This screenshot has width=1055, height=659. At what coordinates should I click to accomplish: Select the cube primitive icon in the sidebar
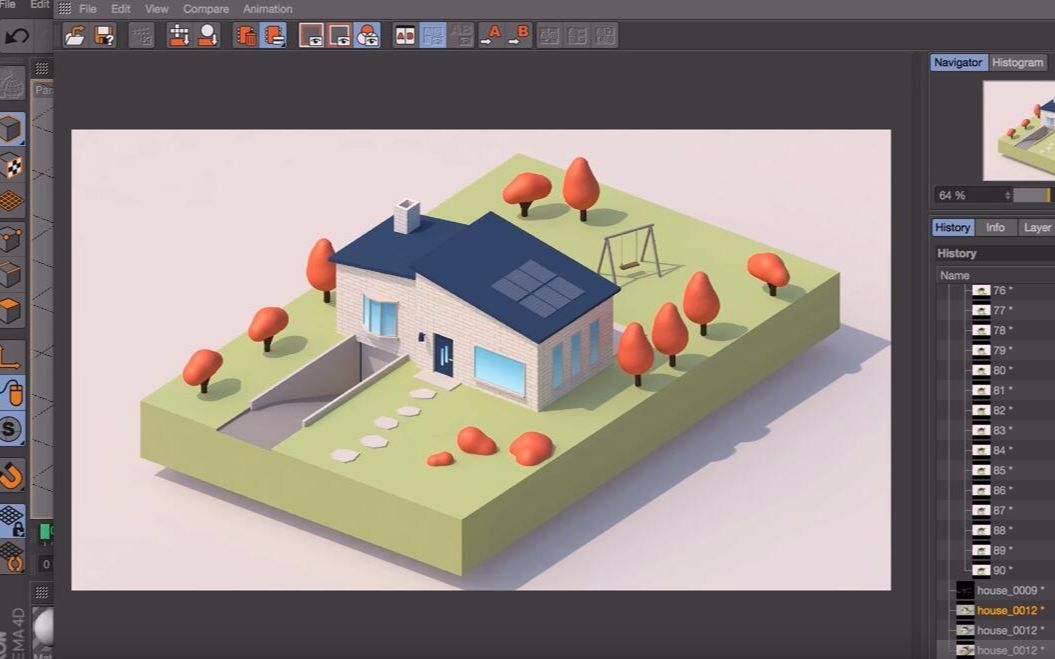(13, 128)
